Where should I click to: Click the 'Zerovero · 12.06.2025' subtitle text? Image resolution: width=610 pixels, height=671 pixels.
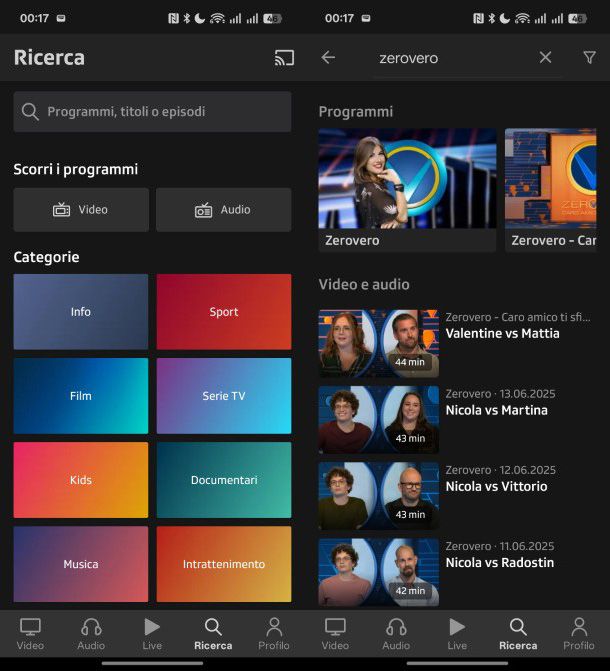[x=500, y=470]
